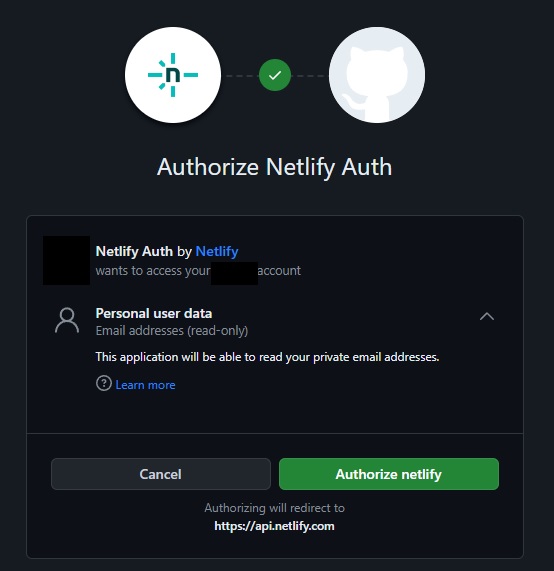Click the Netlify Auth application name
Screen dimensions: 554x571
[134, 251]
